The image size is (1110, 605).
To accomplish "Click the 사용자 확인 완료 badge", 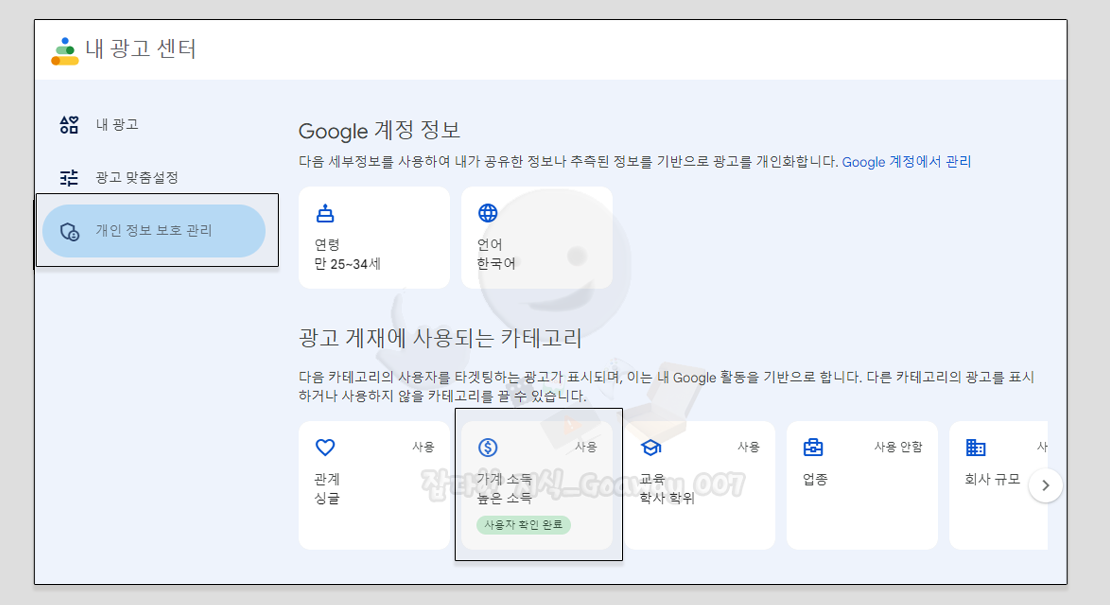I will (524, 525).
